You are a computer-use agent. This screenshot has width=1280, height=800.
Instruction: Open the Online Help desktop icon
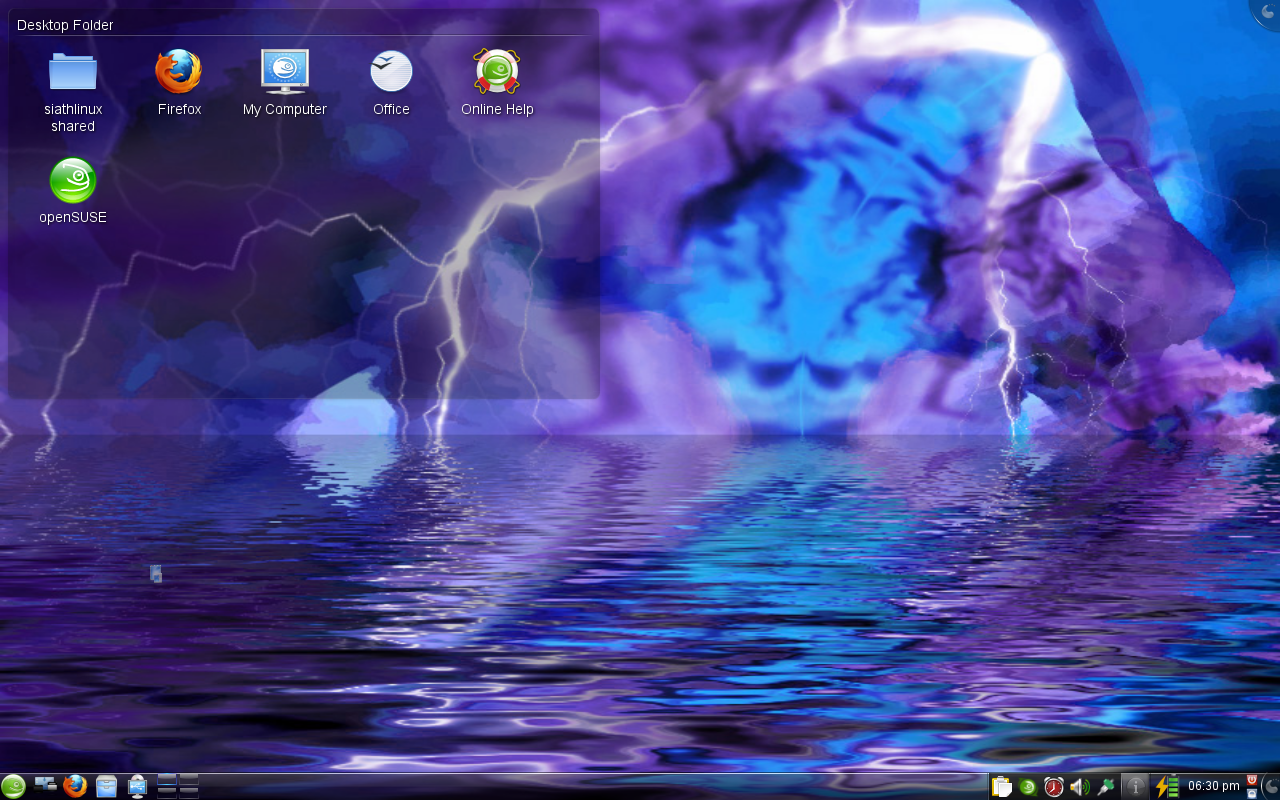tap(497, 84)
